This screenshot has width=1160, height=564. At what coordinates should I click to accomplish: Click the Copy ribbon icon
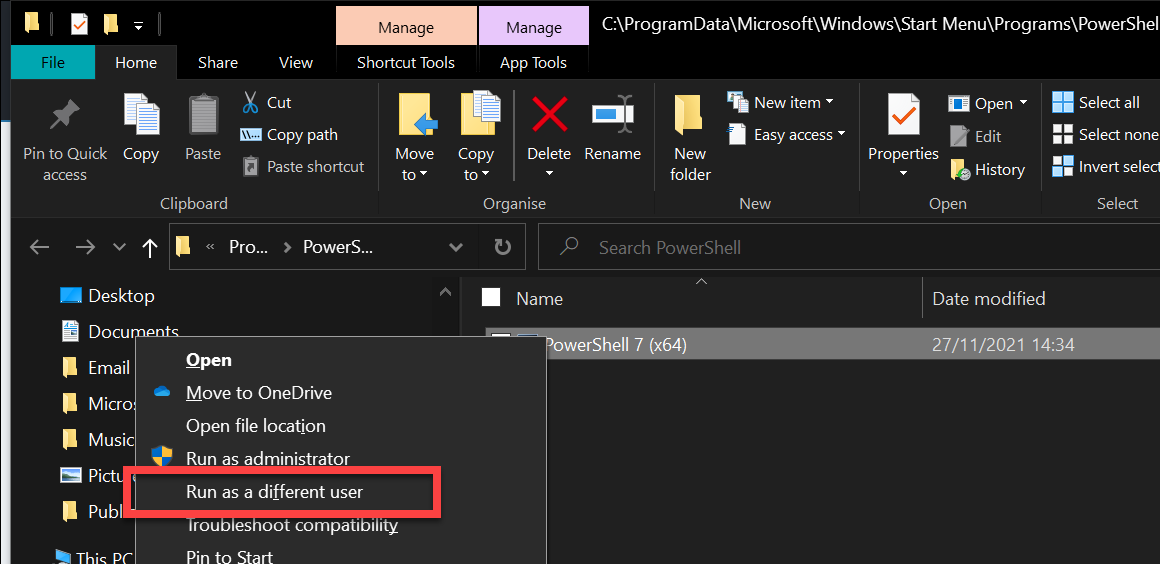click(141, 115)
